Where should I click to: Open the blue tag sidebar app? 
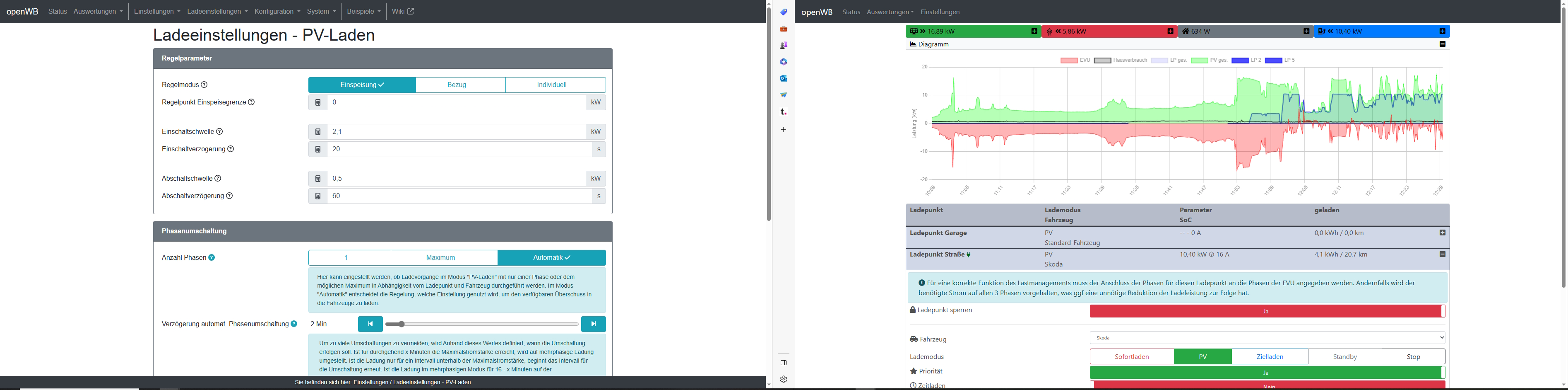point(784,12)
